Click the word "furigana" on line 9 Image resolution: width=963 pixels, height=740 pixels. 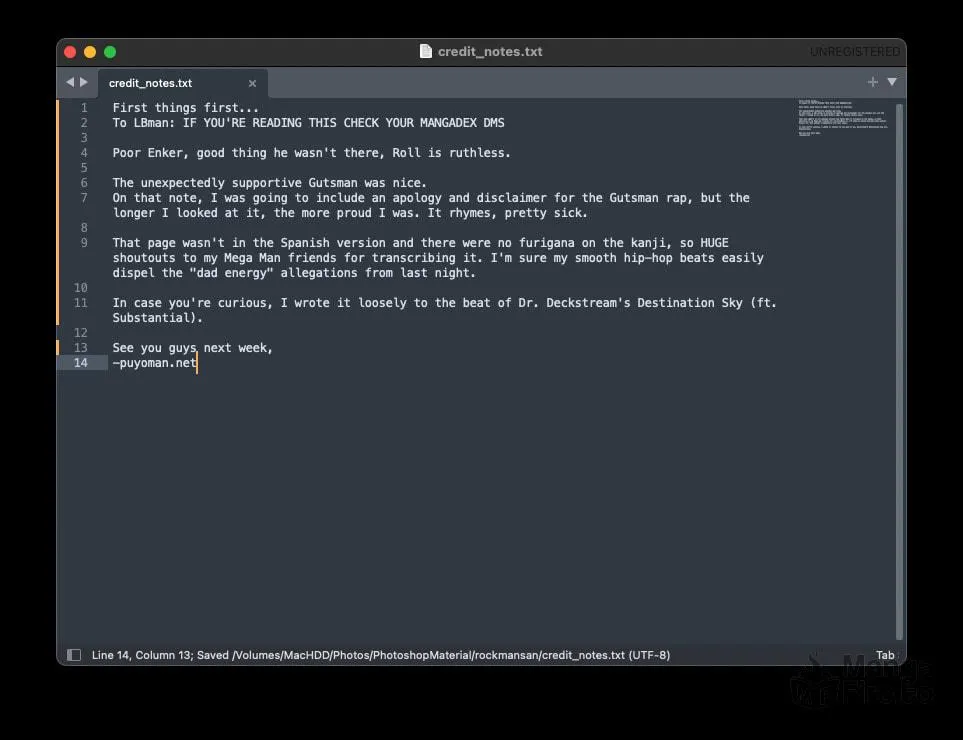pos(547,243)
